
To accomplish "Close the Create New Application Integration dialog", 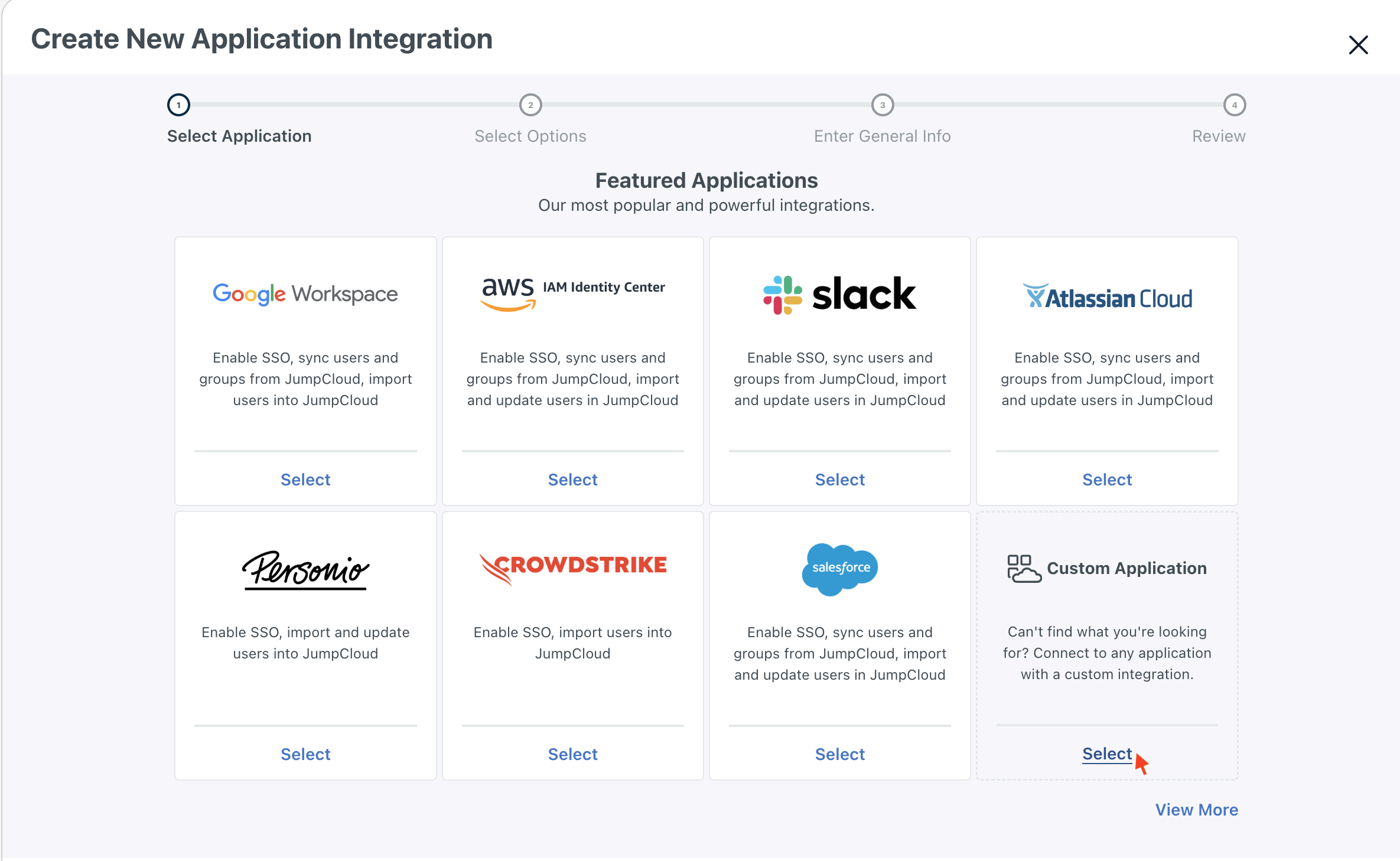I will click(1358, 45).
